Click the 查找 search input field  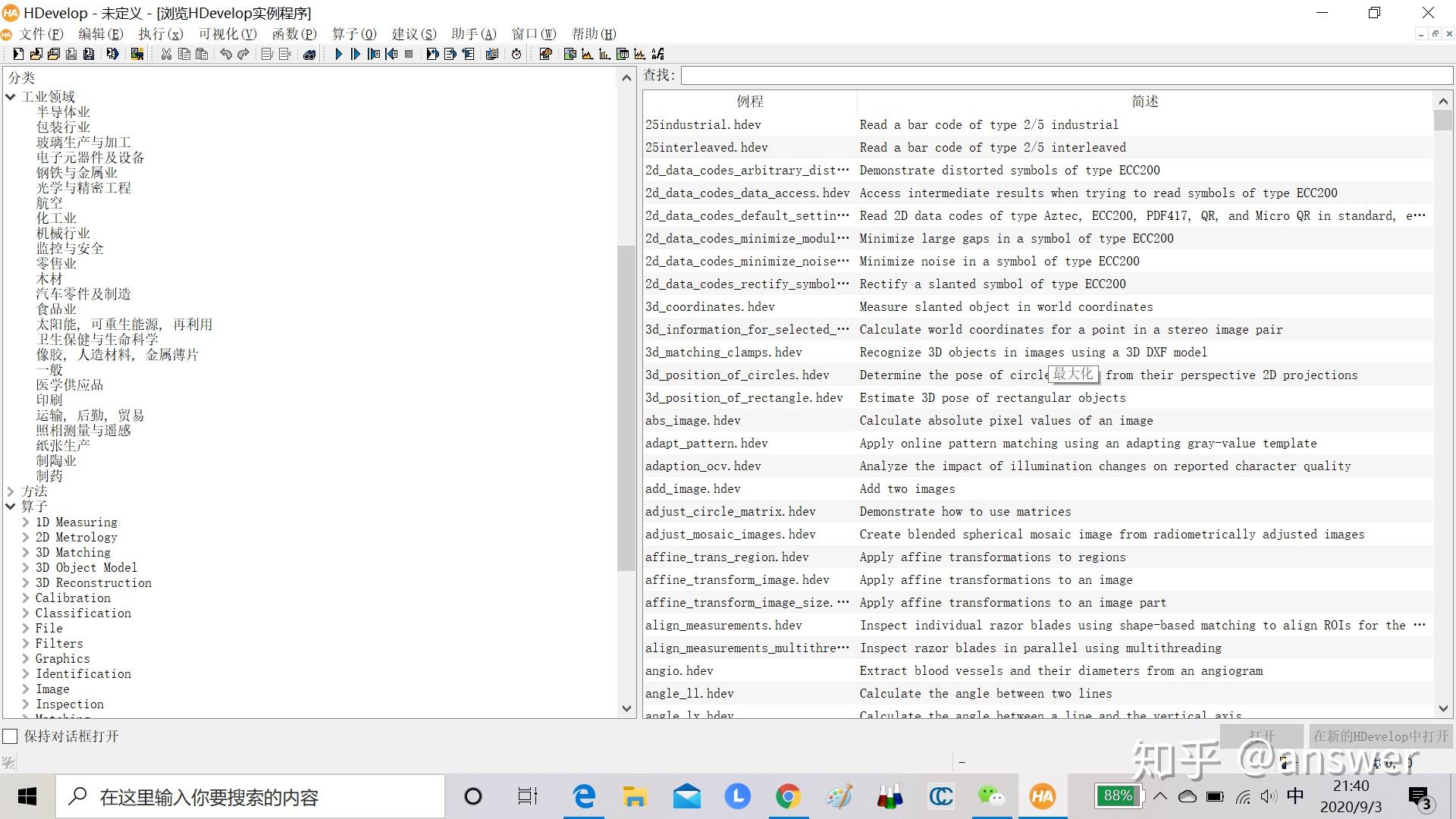coord(1065,76)
